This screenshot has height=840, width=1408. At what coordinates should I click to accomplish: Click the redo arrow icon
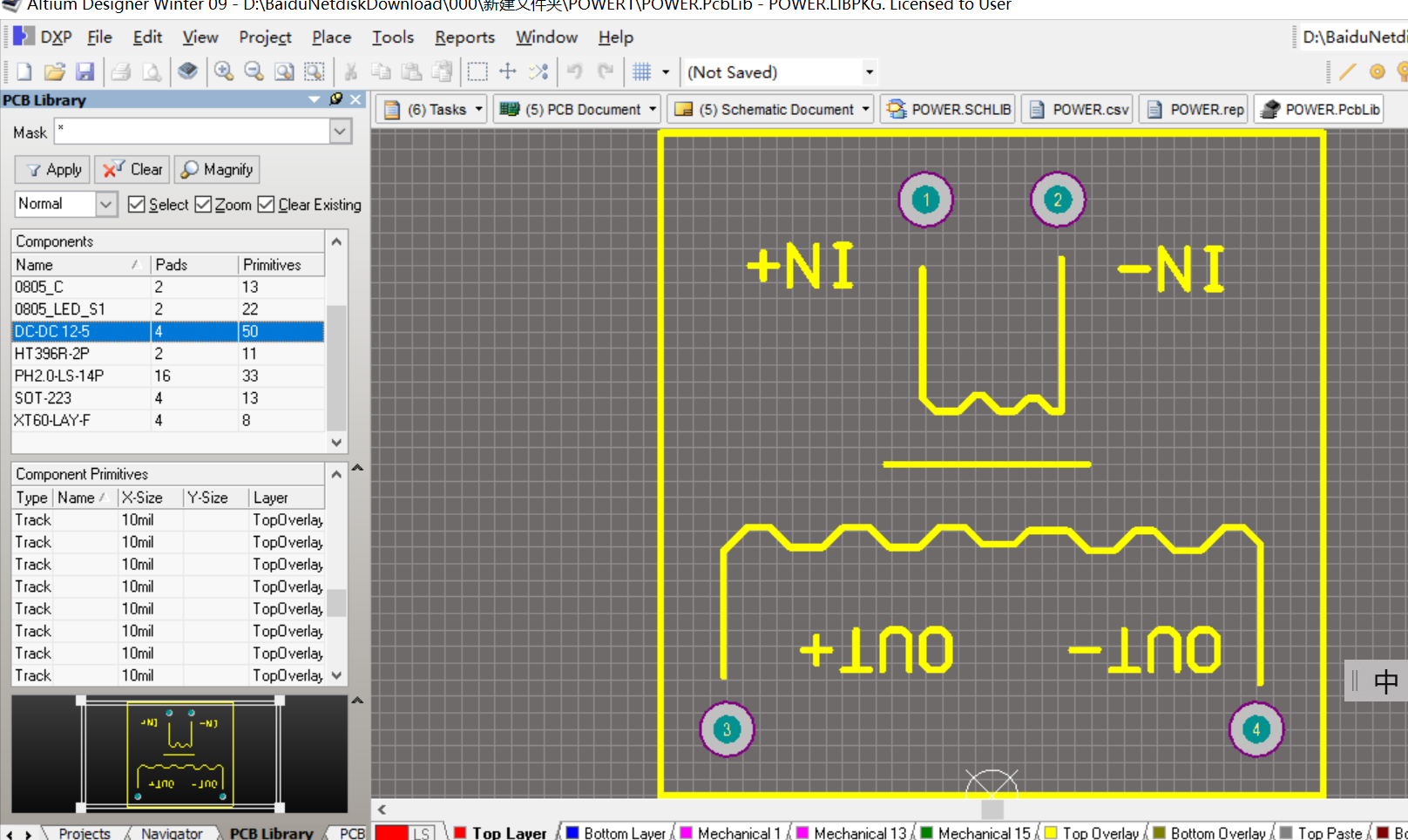pyautogui.click(x=606, y=71)
